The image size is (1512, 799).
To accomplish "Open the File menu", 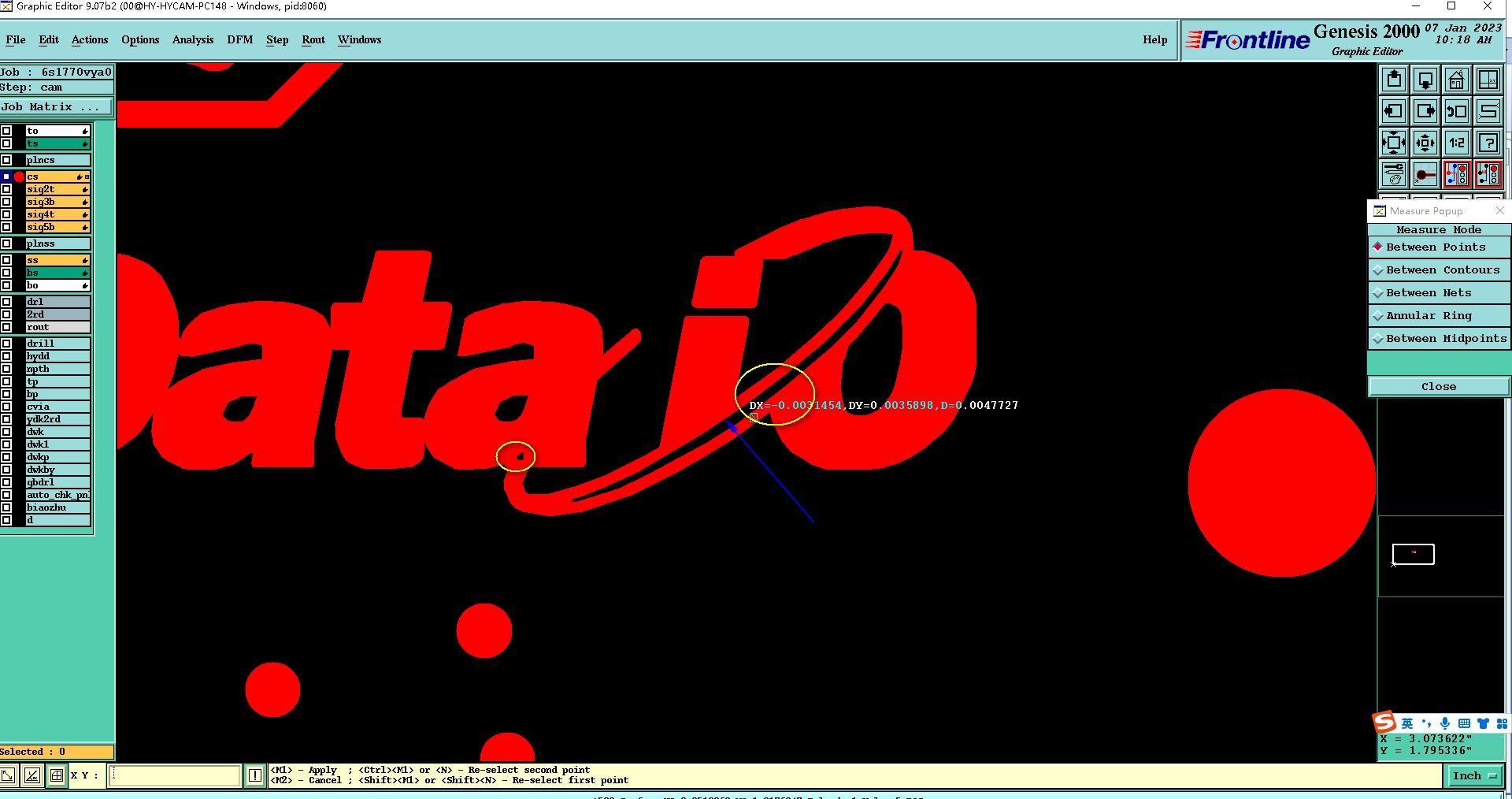I will tap(16, 40).
